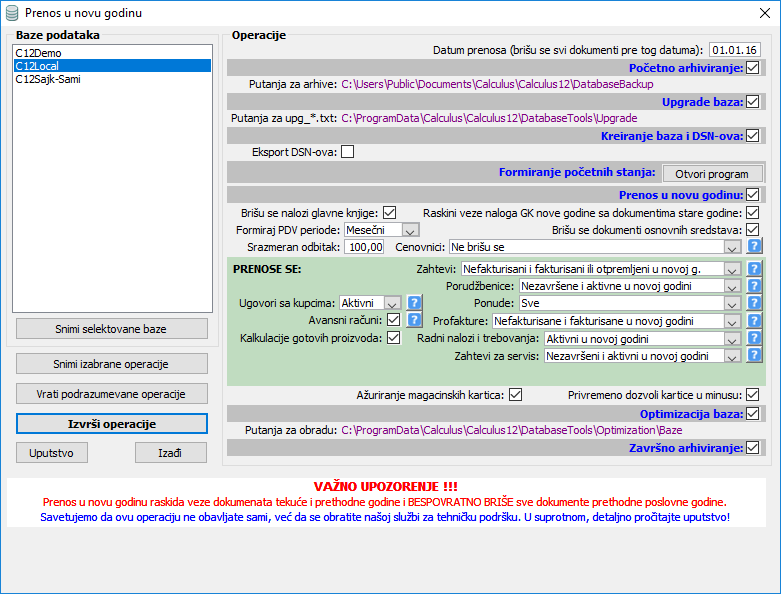This screenshot has width=781, height=594.
Task: Enable the Eksport DSN-ova checkbox
Action: point(348,153)
